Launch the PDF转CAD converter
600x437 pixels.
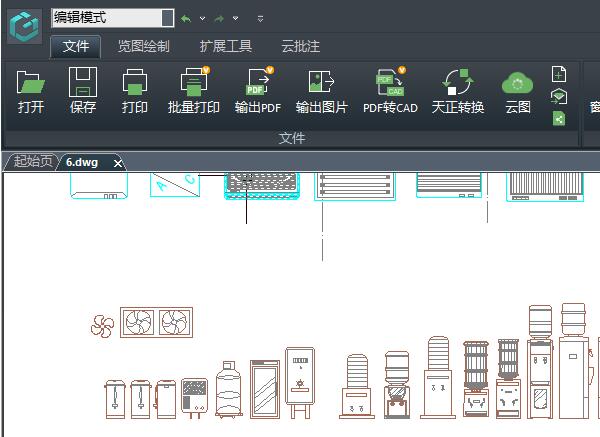[390, 83]
